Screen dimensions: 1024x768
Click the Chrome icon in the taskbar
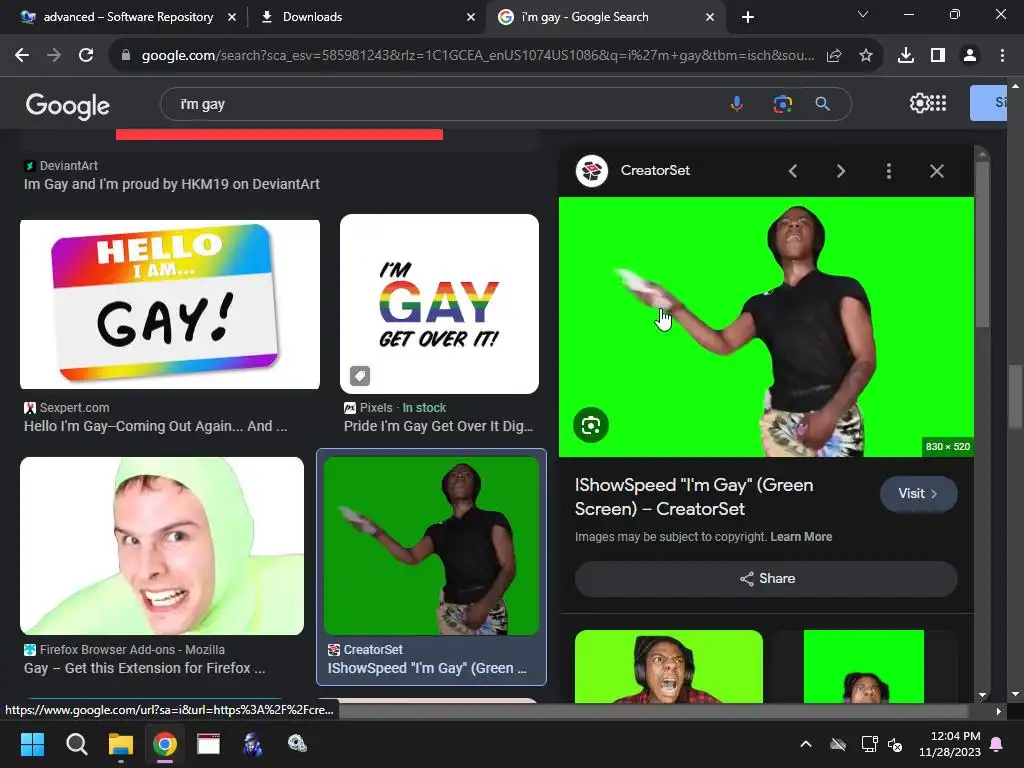click(x=165, y=744)
